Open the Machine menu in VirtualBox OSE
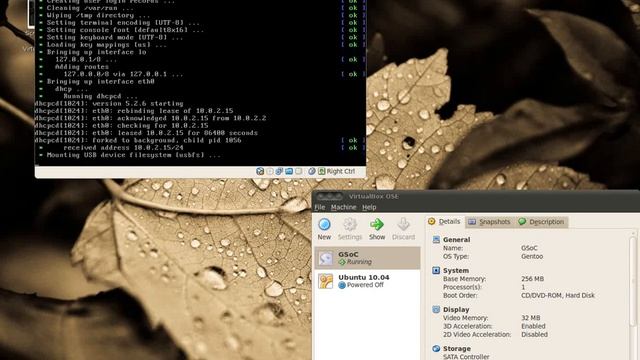The width and height of the screenshot is (640, 360). (343, 207)
